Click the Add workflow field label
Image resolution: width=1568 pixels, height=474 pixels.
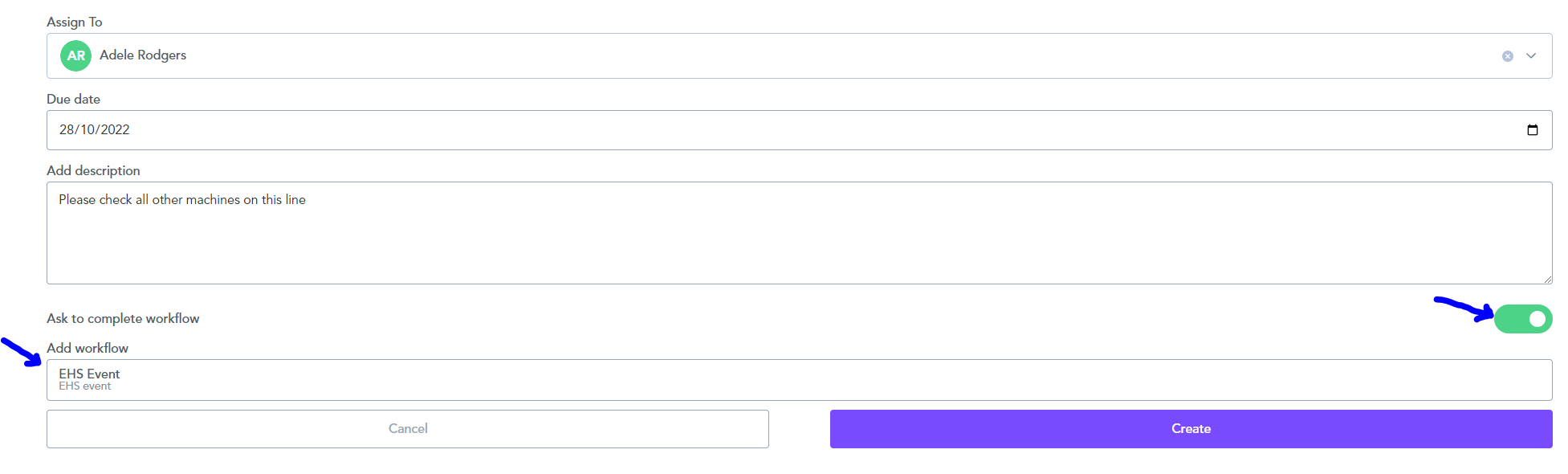point(88,349)
